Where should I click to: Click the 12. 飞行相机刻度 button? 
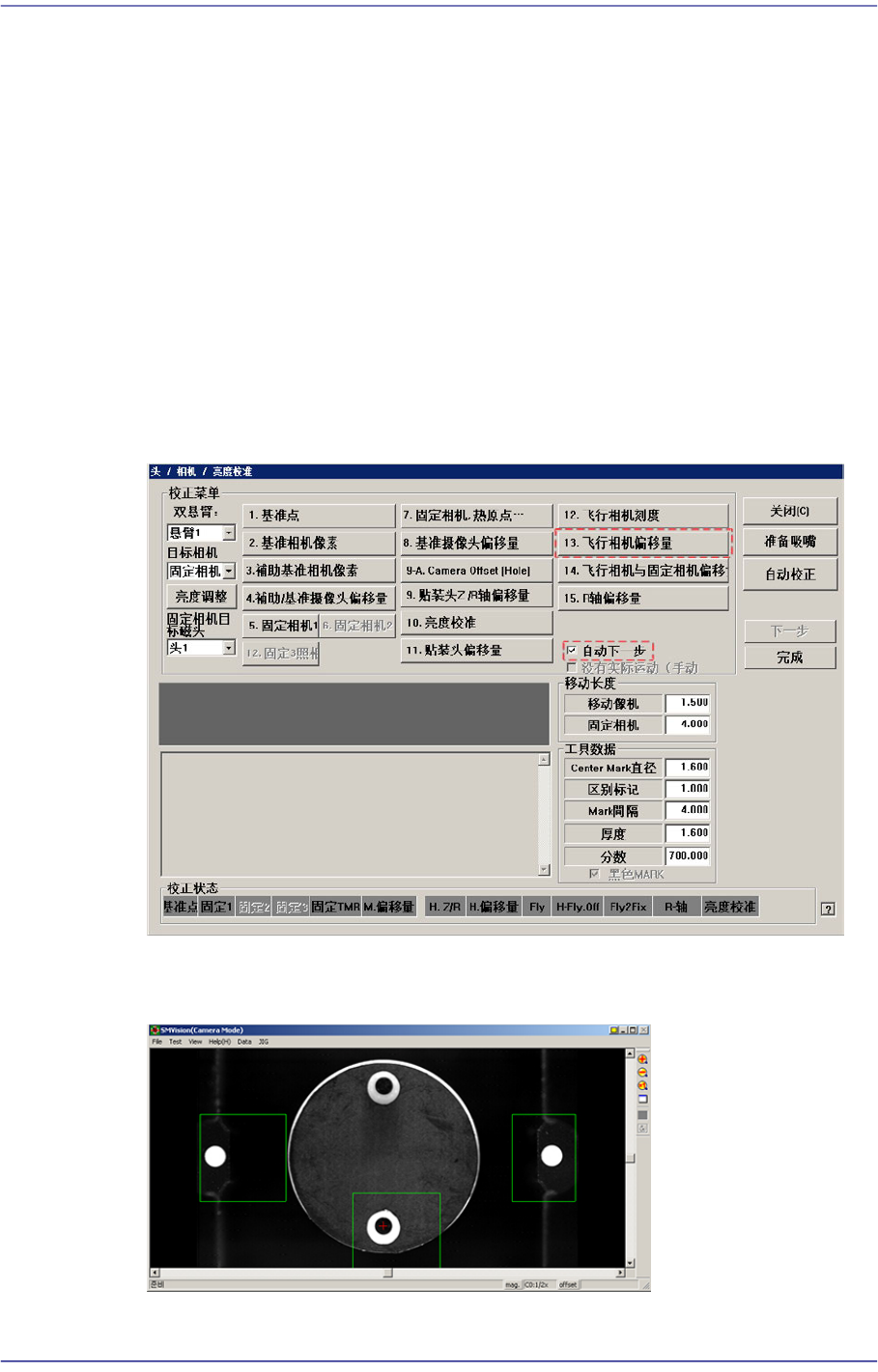(643, 516)
